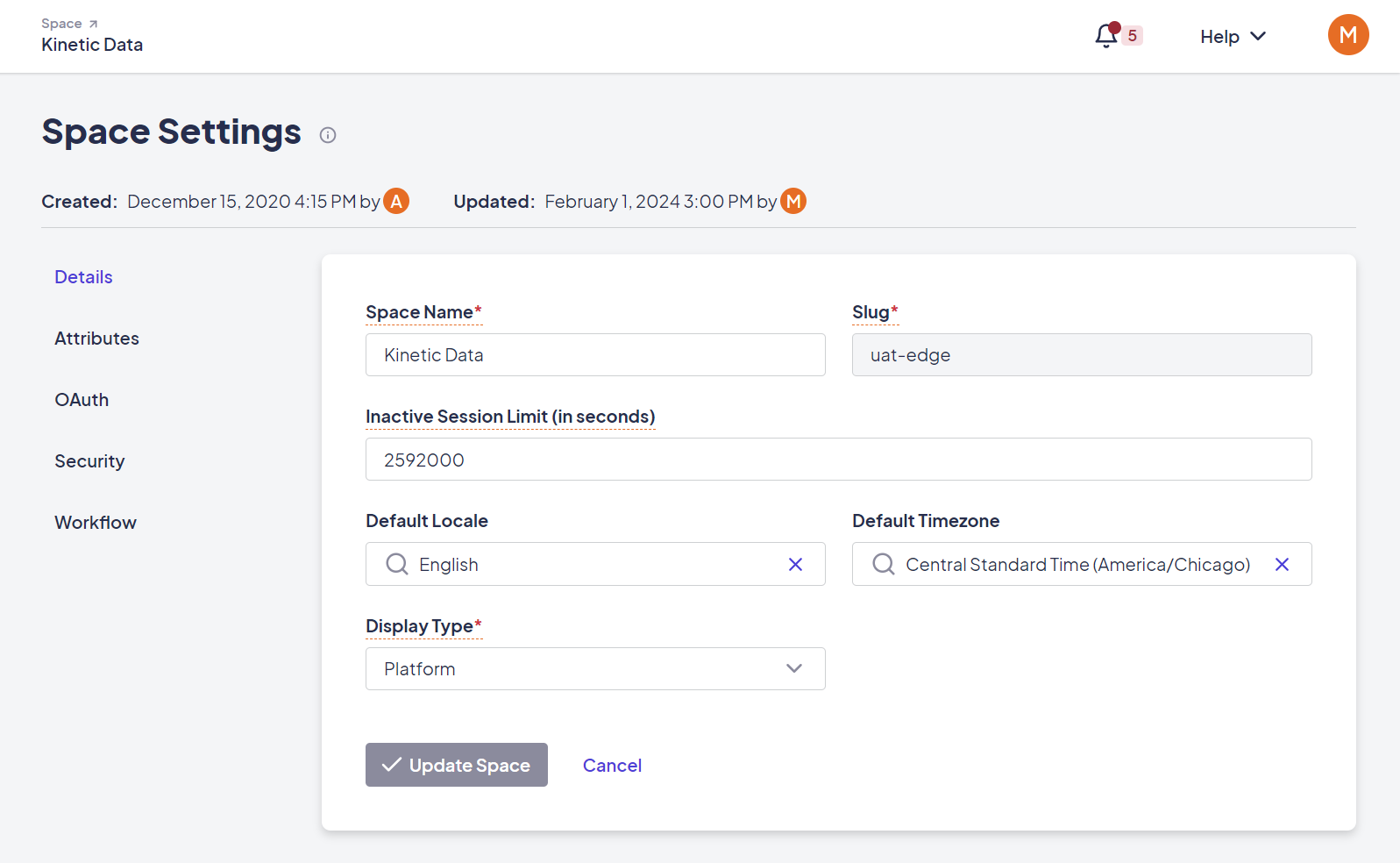The height and width of the screenshot is (863, 1400).
Task: Click the Cancel link
Action: (612, 766)
